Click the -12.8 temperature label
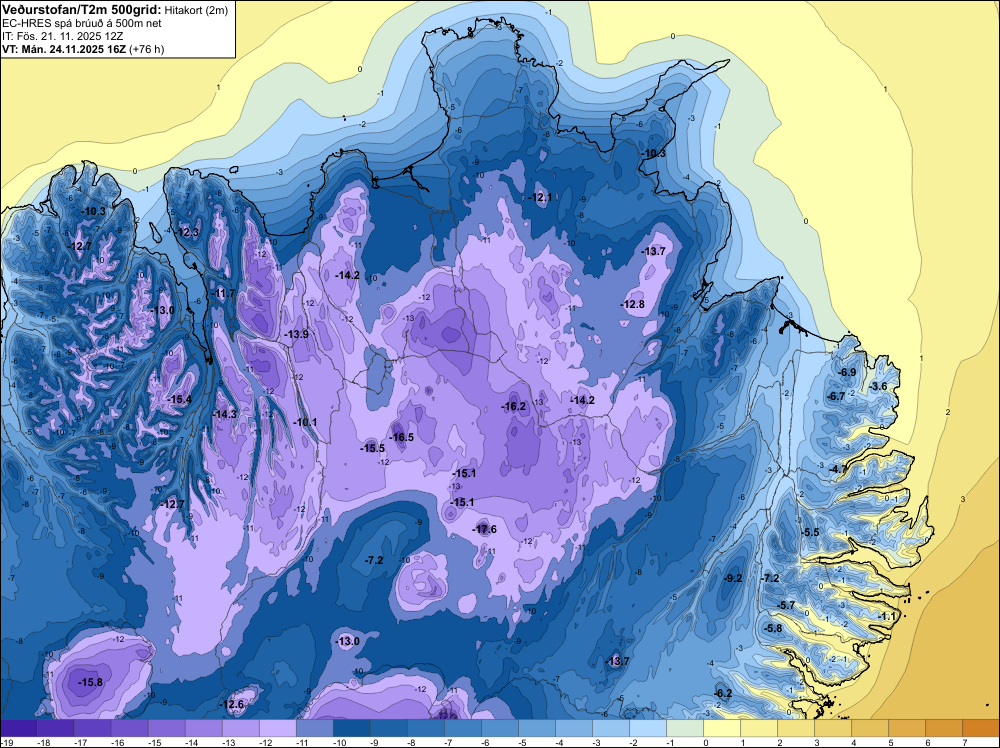This screenshot has height=748, width=1000. tap(633, 304)
